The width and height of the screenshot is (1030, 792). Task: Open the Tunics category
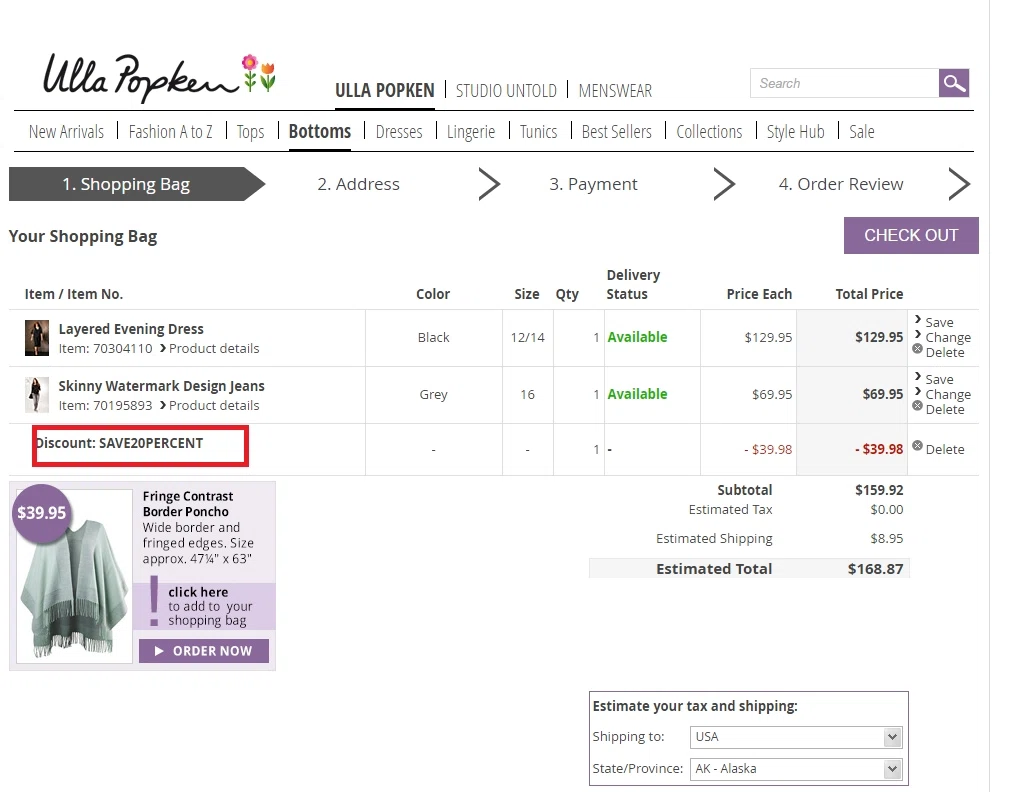(539, 132)
